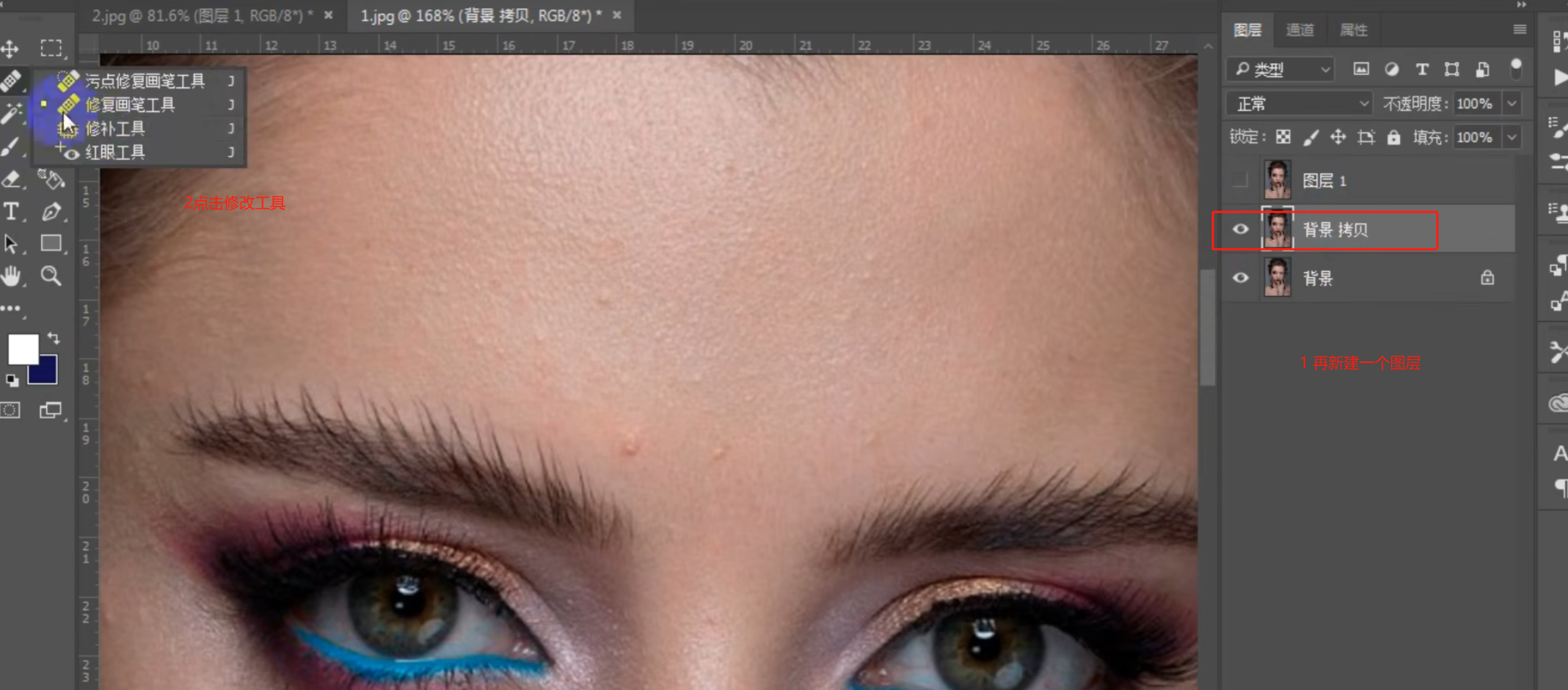
Task: Open the Layers panel menu
Action: pos(1520,29)
